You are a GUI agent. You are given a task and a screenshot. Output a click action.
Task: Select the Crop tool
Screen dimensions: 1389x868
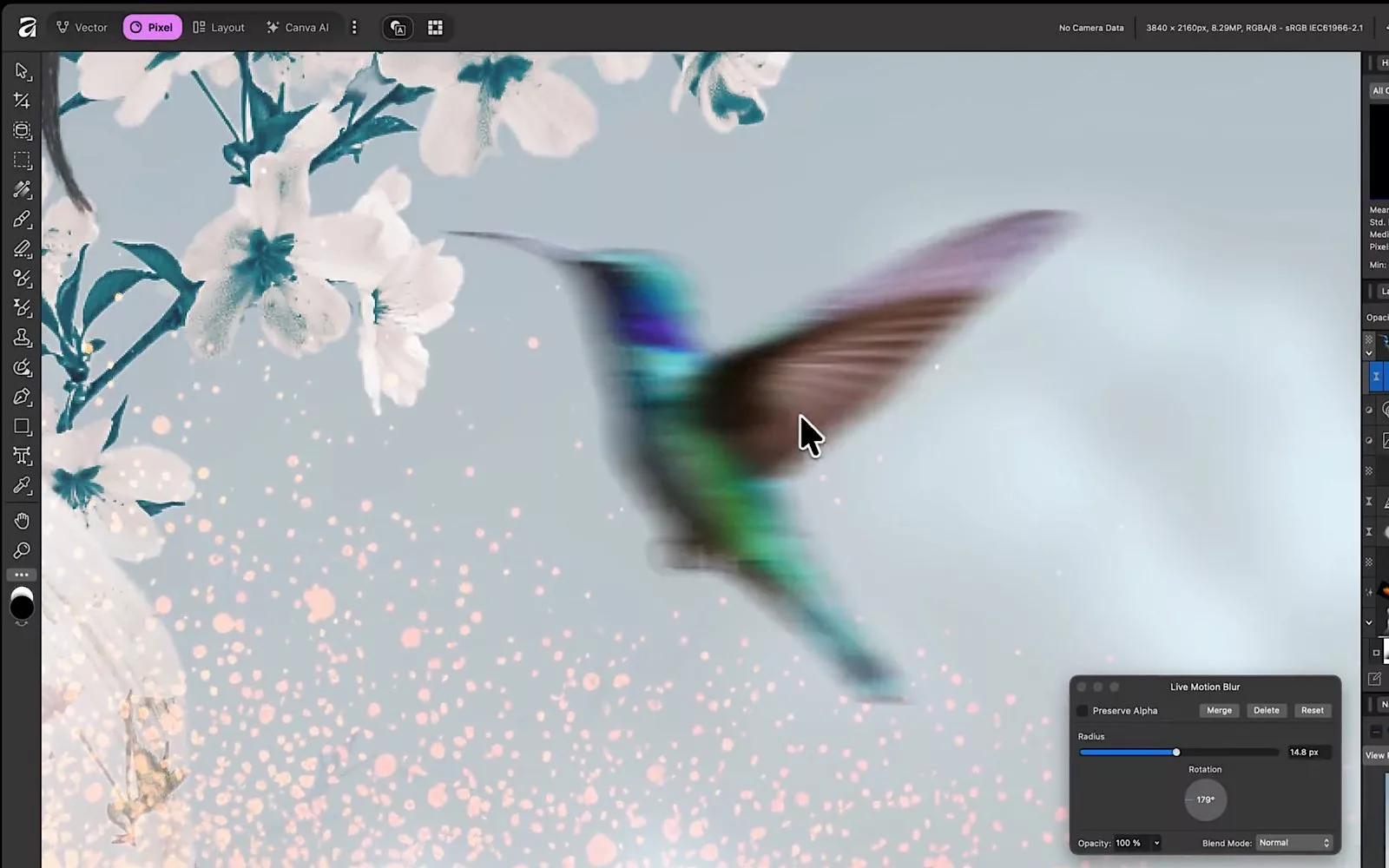[23, 101]
